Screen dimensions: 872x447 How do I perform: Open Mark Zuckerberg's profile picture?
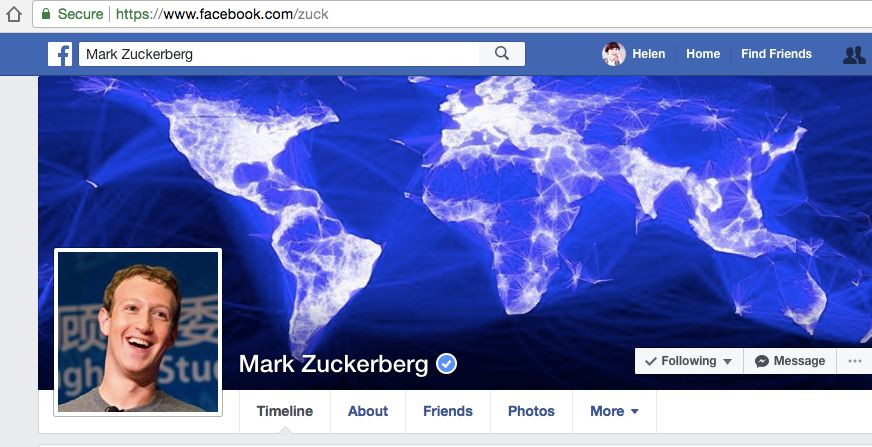138,332
